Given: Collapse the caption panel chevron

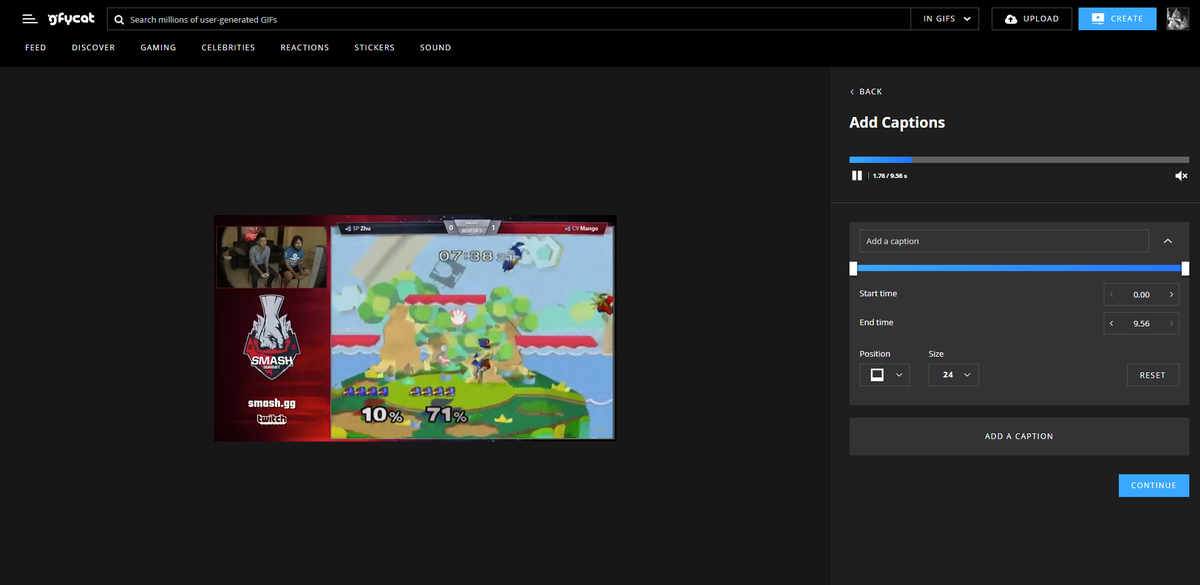Looking at the screenshot, I should pyautogui.click(x=1168, y=241).
